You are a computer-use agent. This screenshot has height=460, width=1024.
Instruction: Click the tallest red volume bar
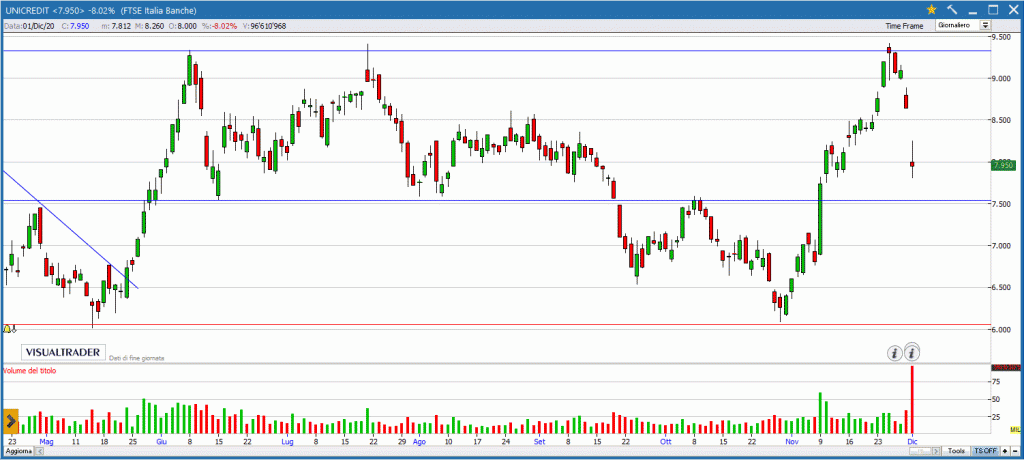click(912, 400)
